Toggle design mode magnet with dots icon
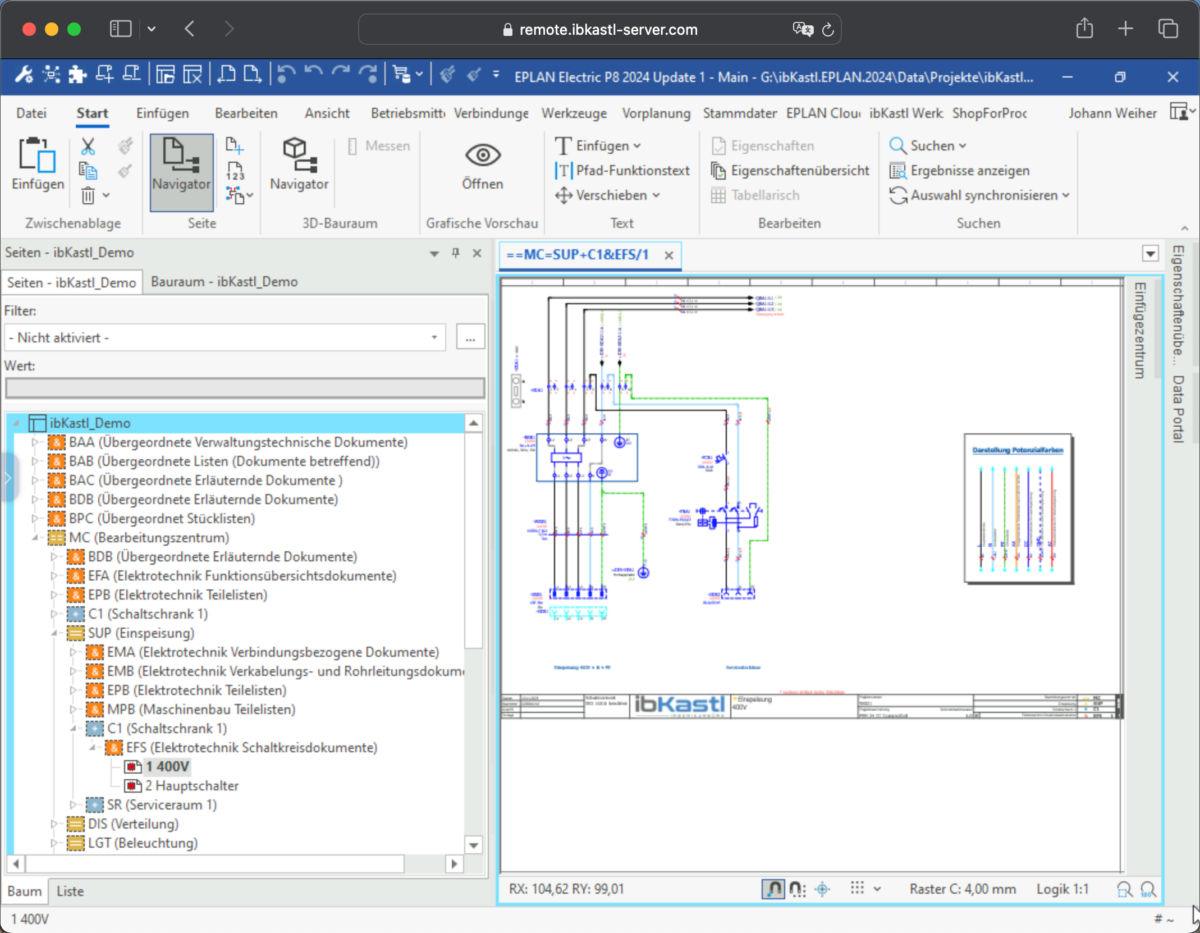The image size is (1200, 933). click(x=797, y=888)
